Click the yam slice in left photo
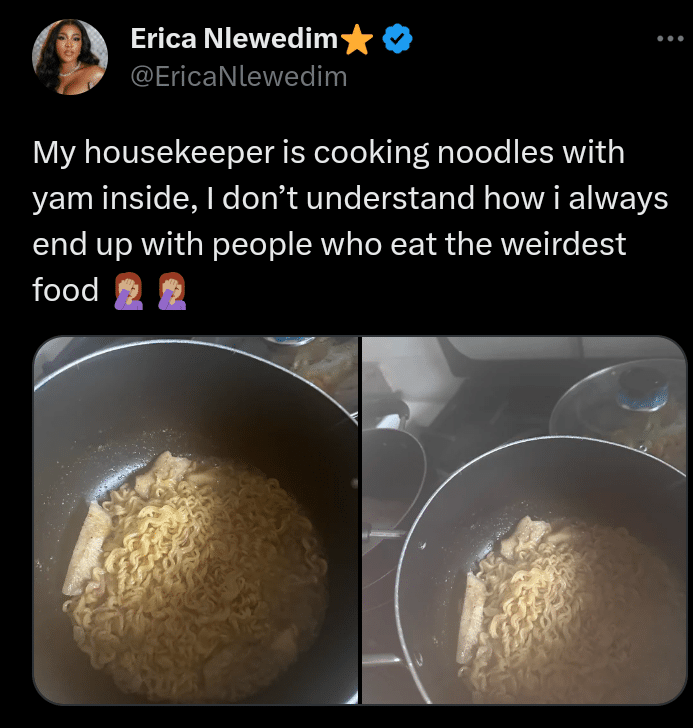 tap(87, 550)
